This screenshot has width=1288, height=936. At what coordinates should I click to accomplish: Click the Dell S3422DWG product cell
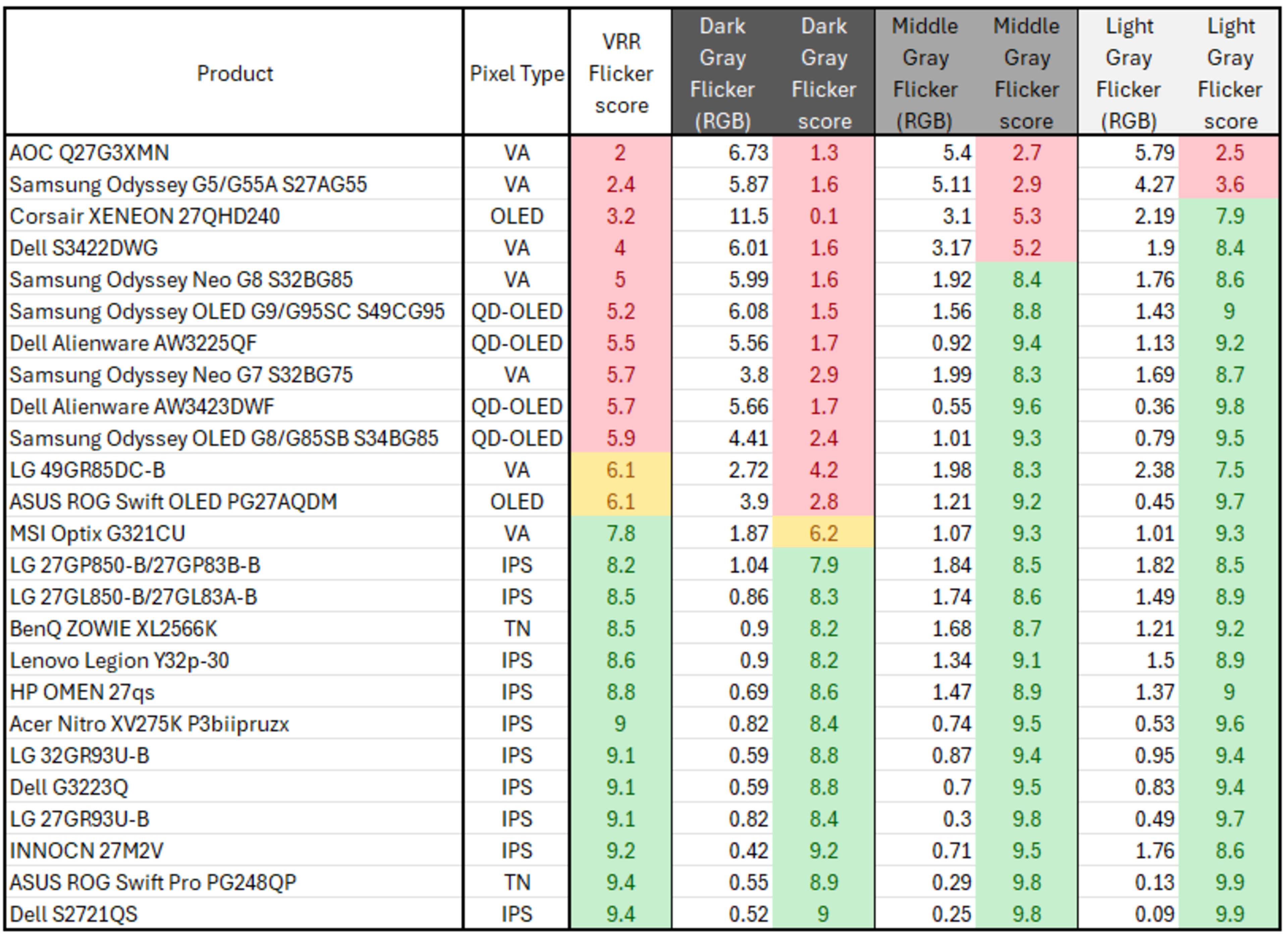click(84, 248)
